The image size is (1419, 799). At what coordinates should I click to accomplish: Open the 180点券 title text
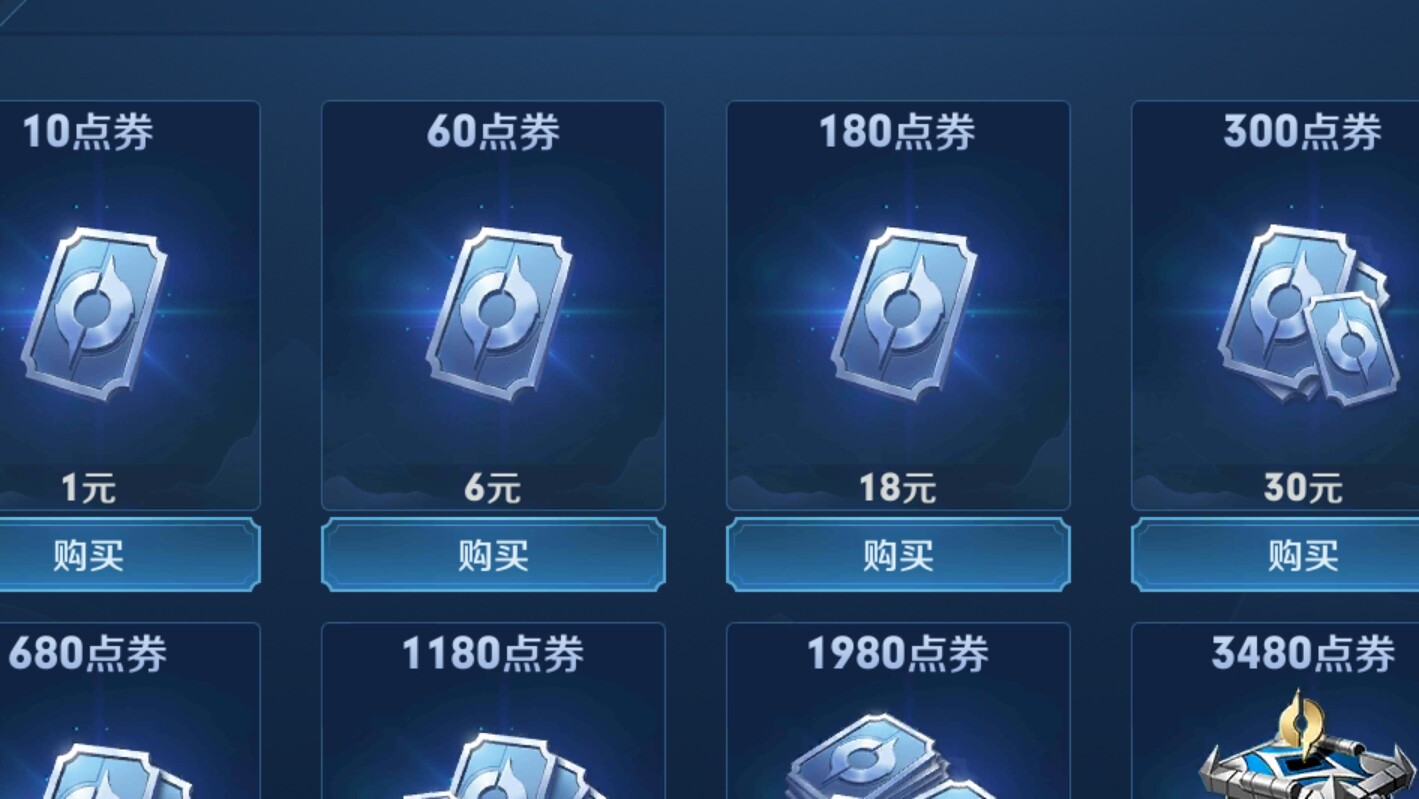click(897, 132)
